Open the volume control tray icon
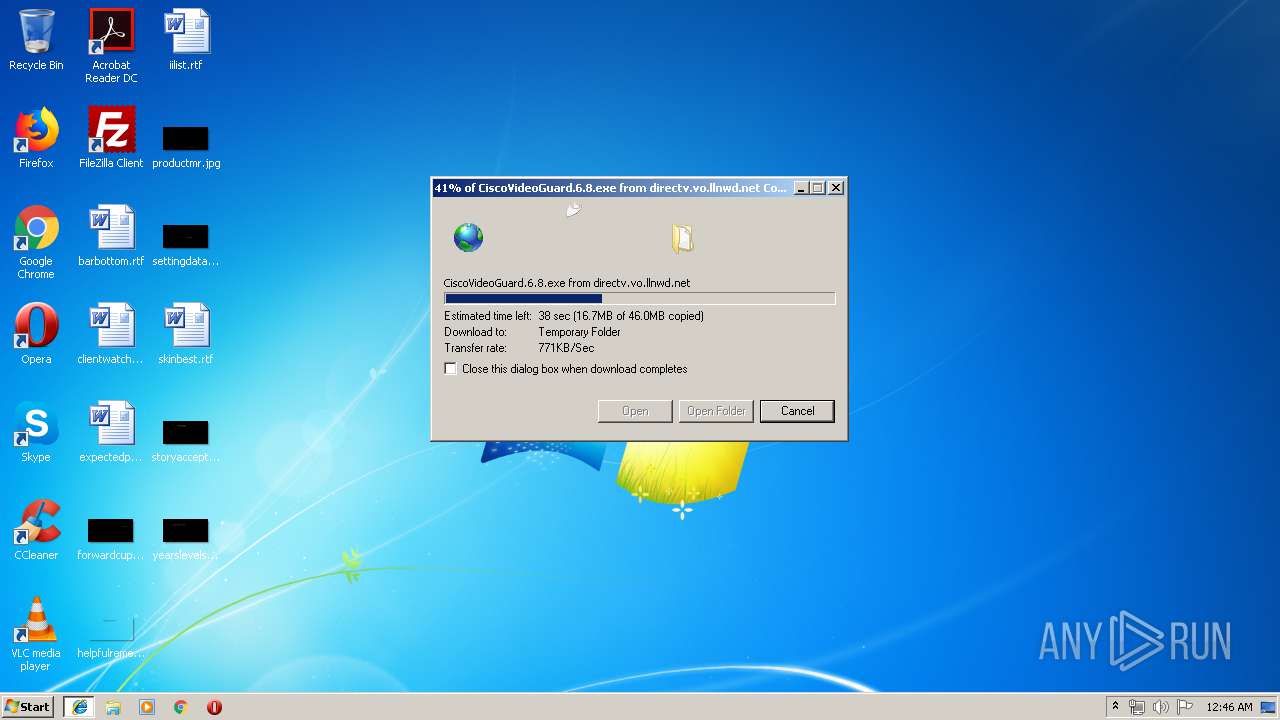 click(x=1160, y=707)
